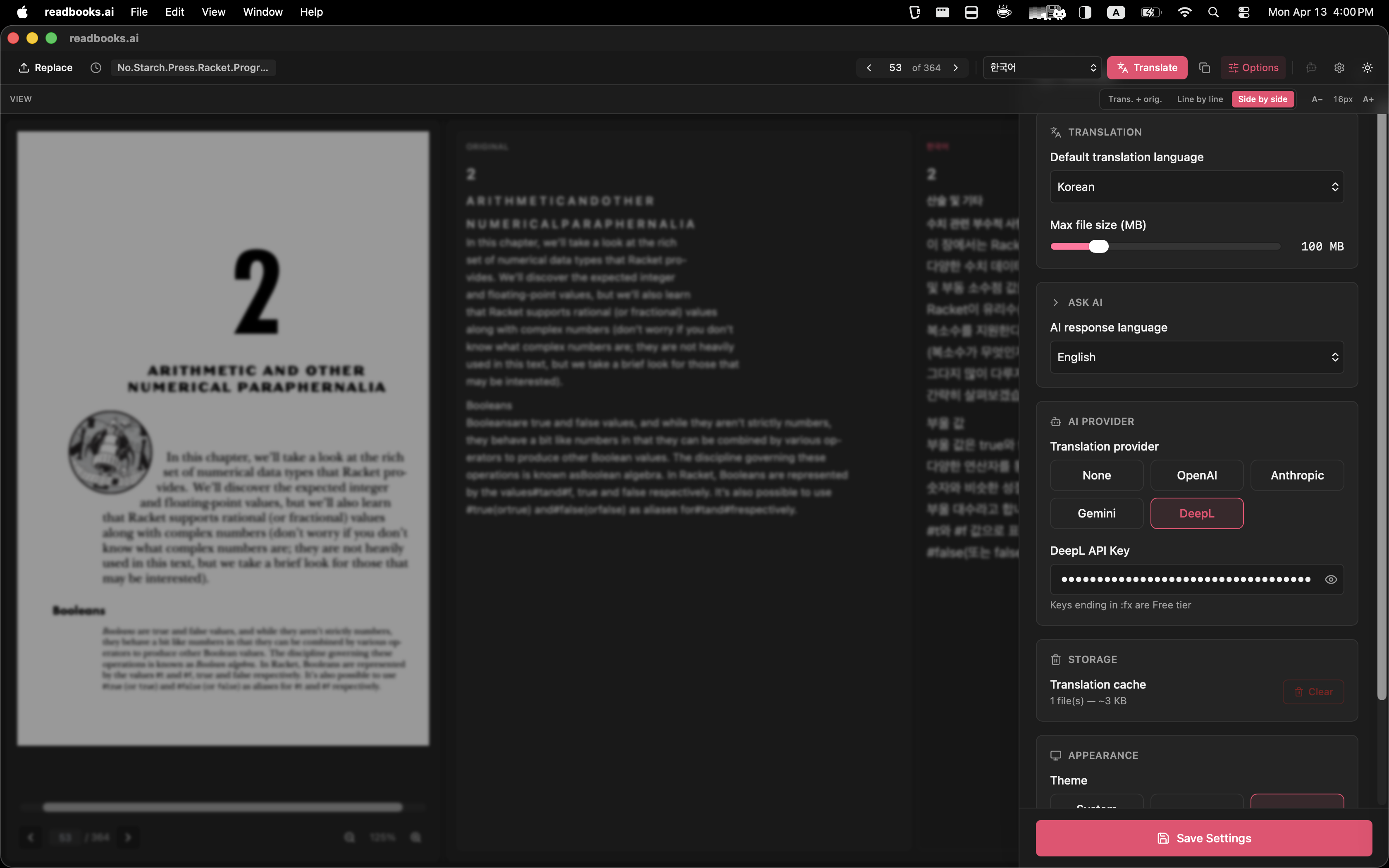1389x868 pixels.
Task: Open the app settings gear icon
Action: click(1339, 67)
